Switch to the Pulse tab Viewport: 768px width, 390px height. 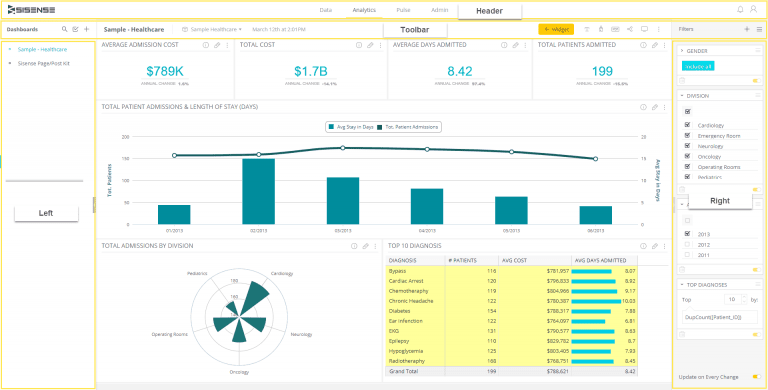coord(404,10)
